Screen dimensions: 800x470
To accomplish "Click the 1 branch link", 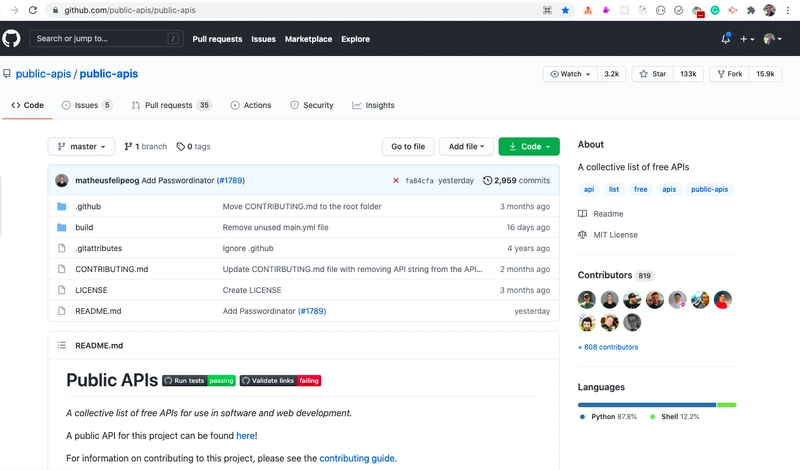I will coord(145,146).
